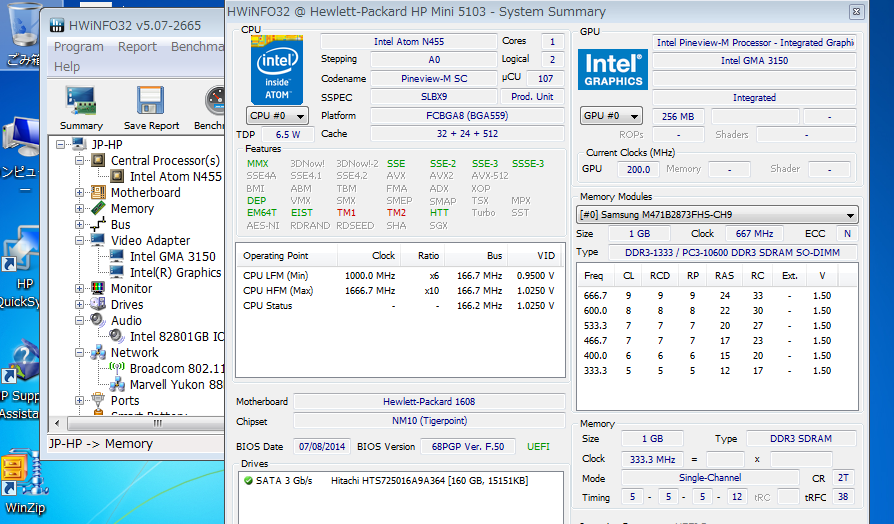Collapse the Central Processor(s) node
The image size is (894, 524).
coord(79,161)
